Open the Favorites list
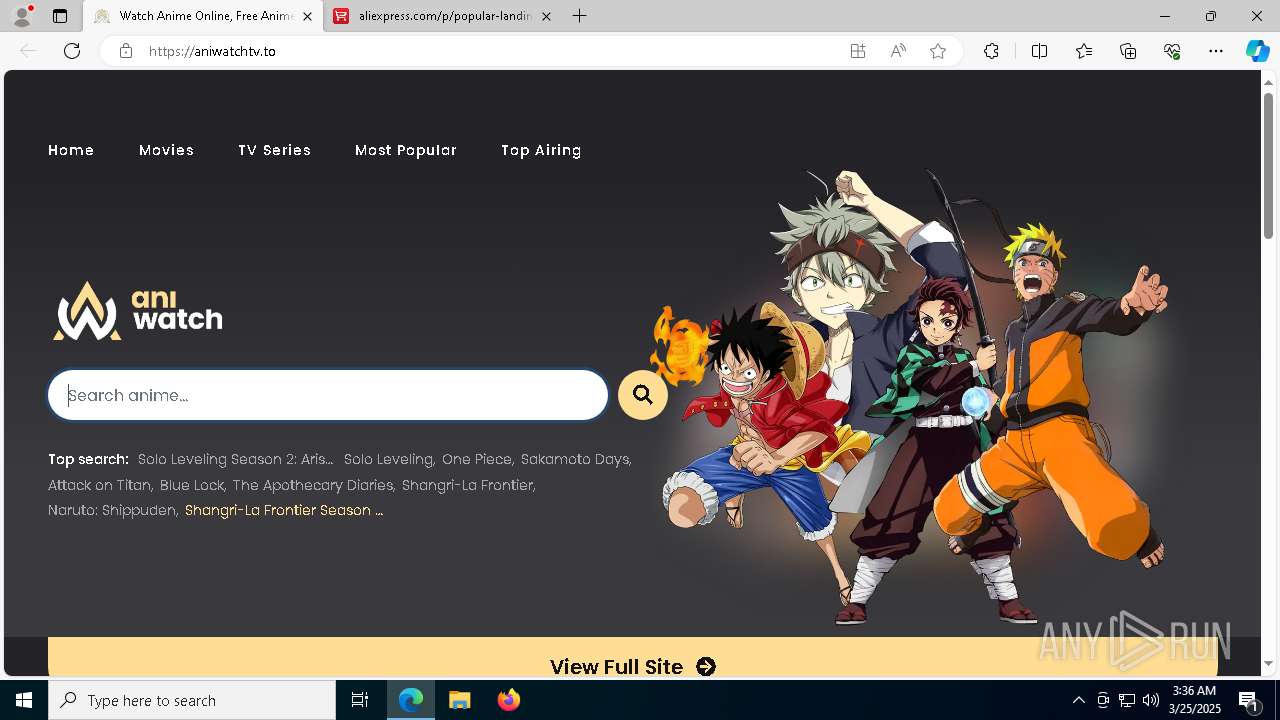The height and width of the screenshot is (720, 1280). pyautogui.click(x=1084, y=51)
